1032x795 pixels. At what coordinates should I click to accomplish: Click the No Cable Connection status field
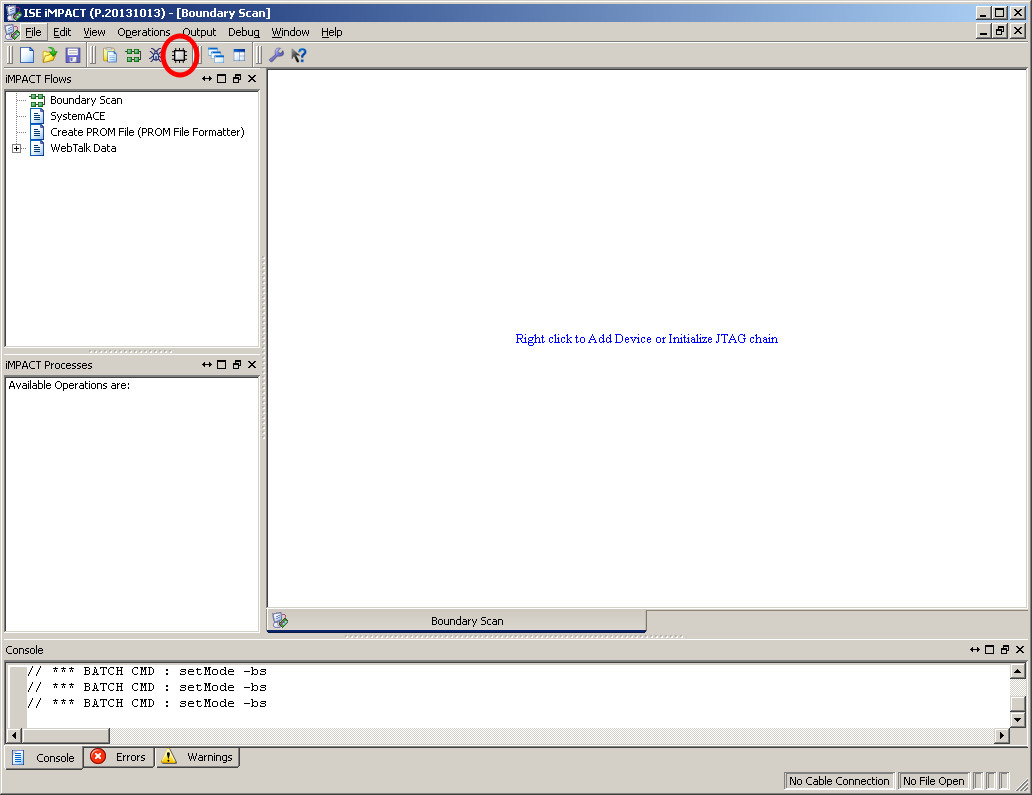(839, 781)
